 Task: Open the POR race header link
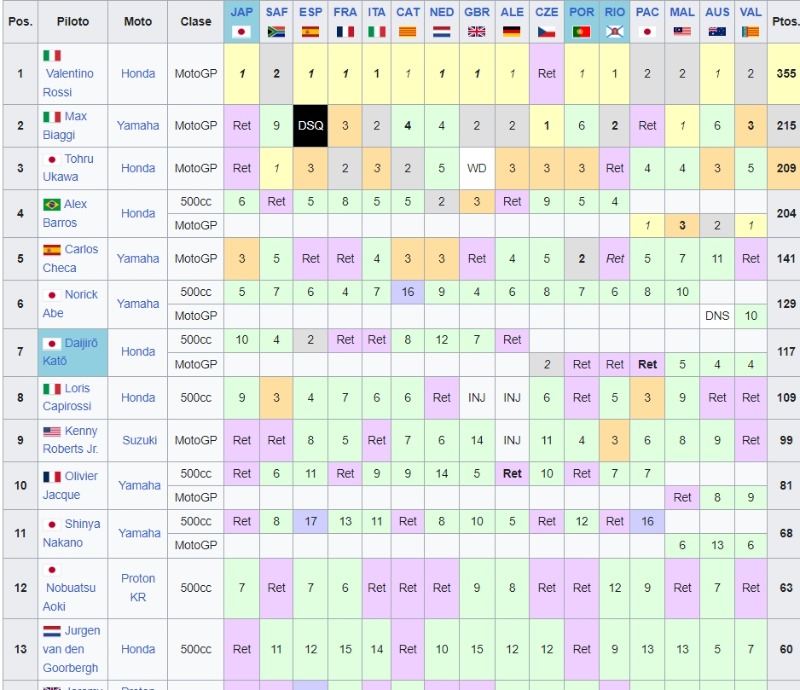[582, 12]
